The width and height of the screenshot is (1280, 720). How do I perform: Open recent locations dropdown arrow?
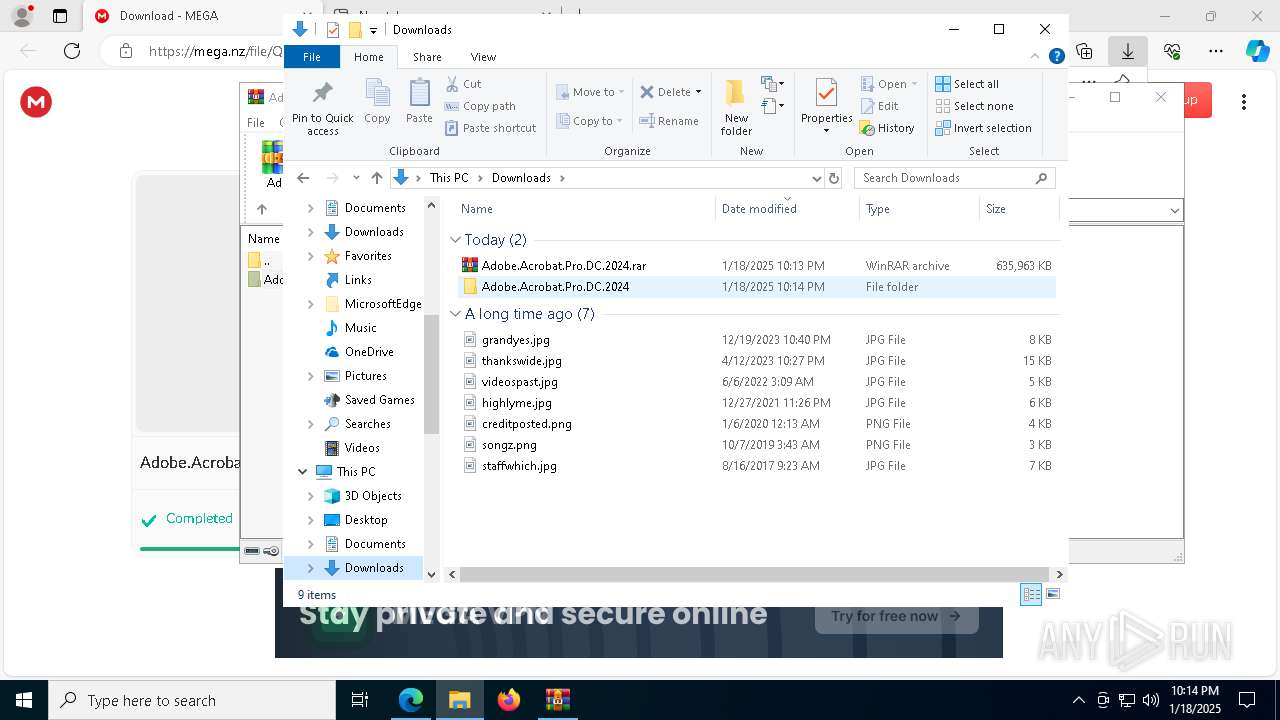(x=356, y=178)
